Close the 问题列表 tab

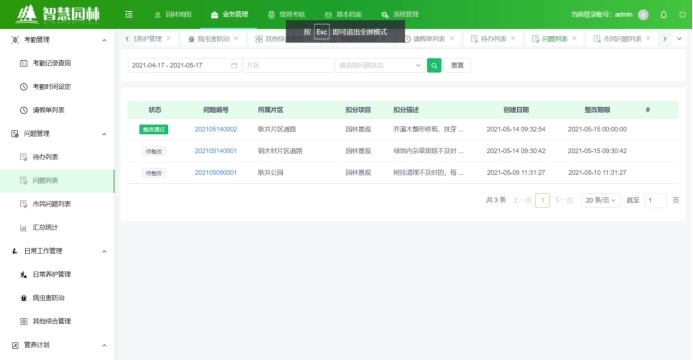click(574, 38)
